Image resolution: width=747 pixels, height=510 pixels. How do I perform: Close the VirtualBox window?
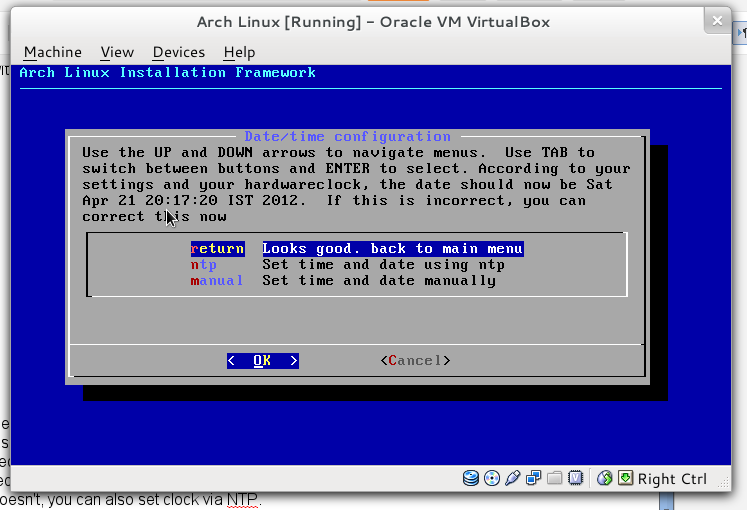pyautogui.click(x=717, y=20)
